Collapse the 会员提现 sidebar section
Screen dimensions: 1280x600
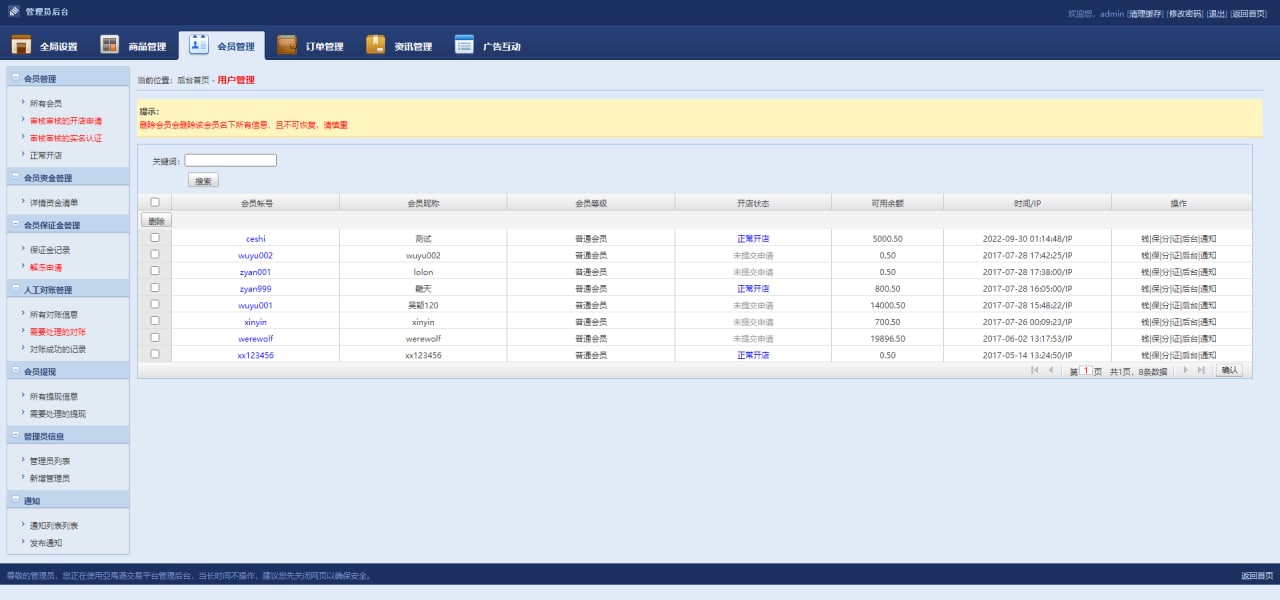(x=15, y=371)
